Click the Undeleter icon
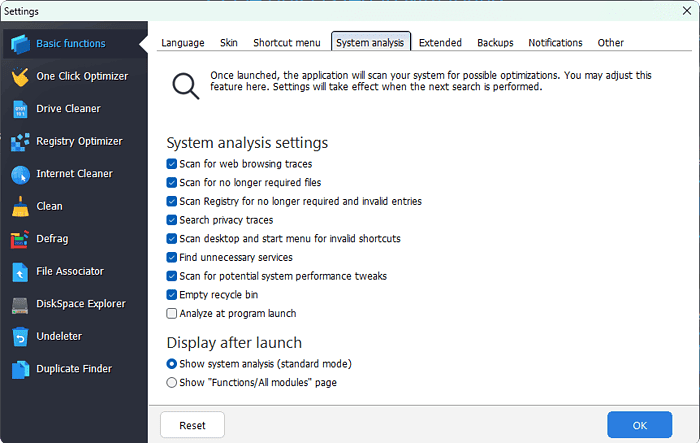The height and width of the screenshot is (443, 700). [20, 337]
